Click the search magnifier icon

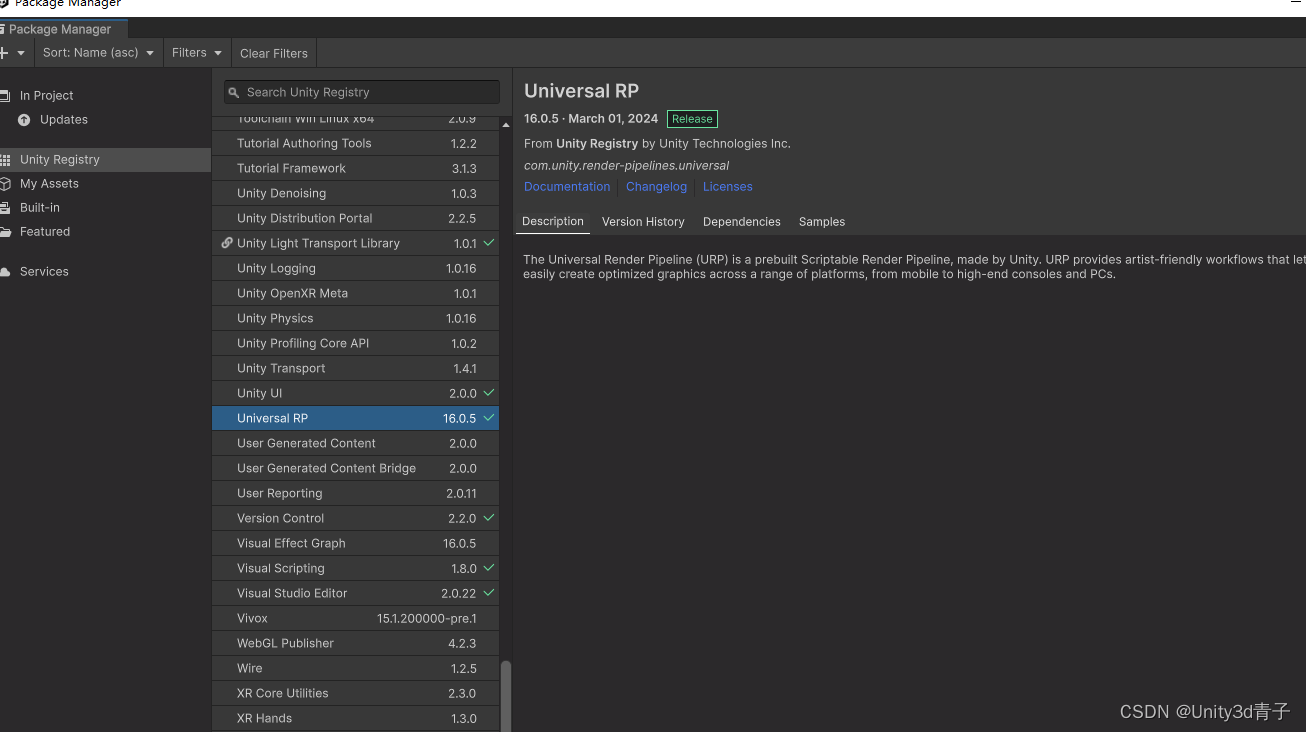(234, 92)
